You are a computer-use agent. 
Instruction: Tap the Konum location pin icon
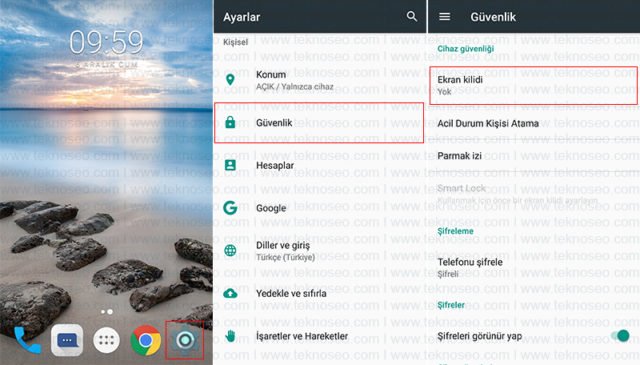click(x=230, y=80)
